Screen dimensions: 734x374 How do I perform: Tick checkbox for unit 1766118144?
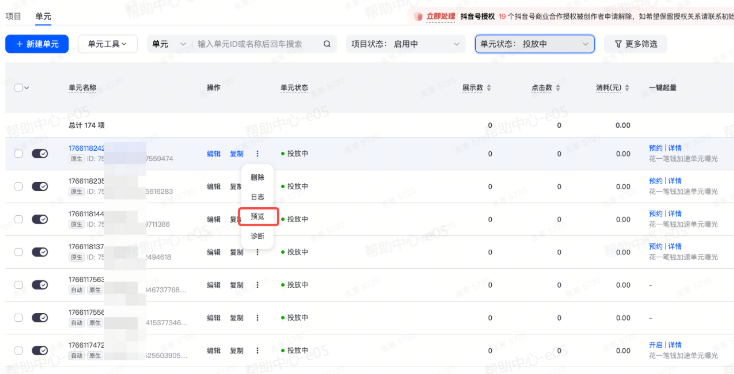pyautogui.click(x=18, y=219)
